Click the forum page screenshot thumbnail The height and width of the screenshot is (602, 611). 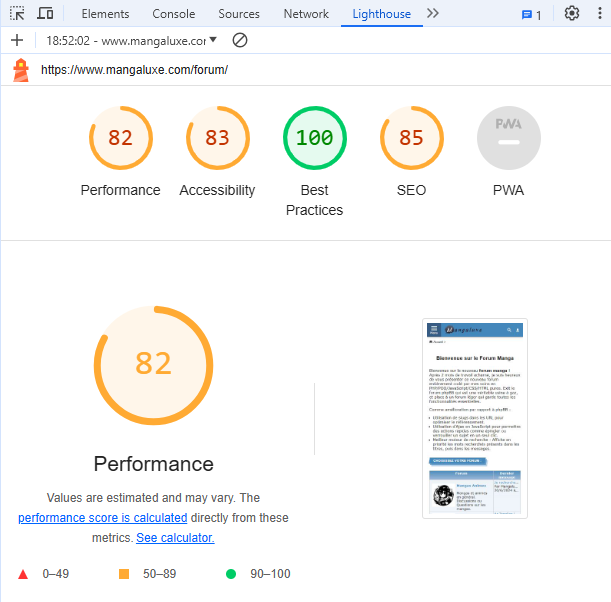point(475,418)
